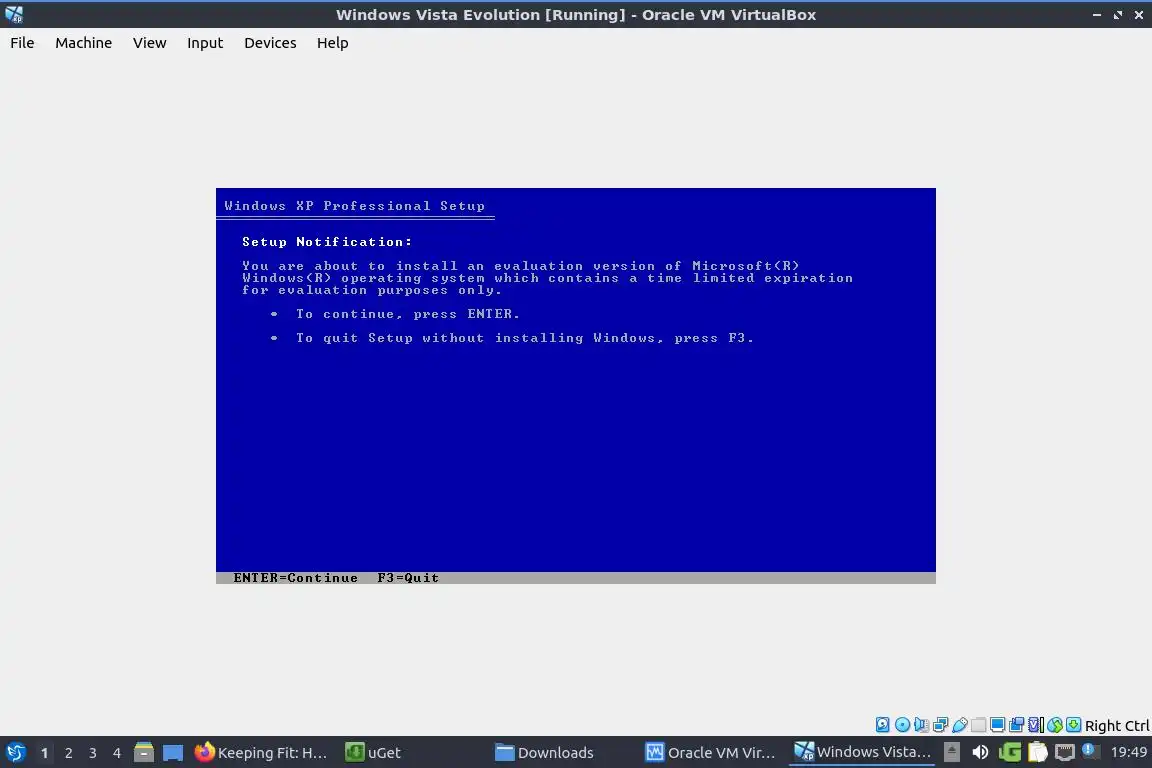Click the CPU virtualization status icon

coord(1035,725)
